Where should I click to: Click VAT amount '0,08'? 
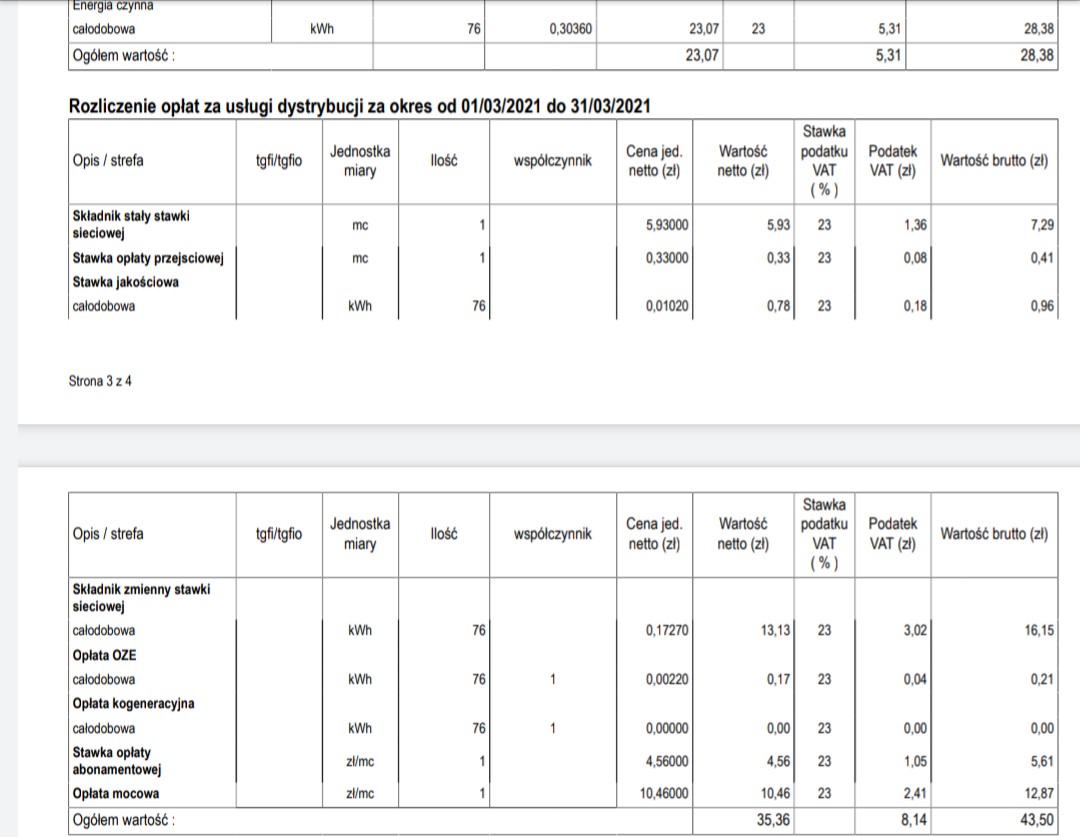point(915,258)
